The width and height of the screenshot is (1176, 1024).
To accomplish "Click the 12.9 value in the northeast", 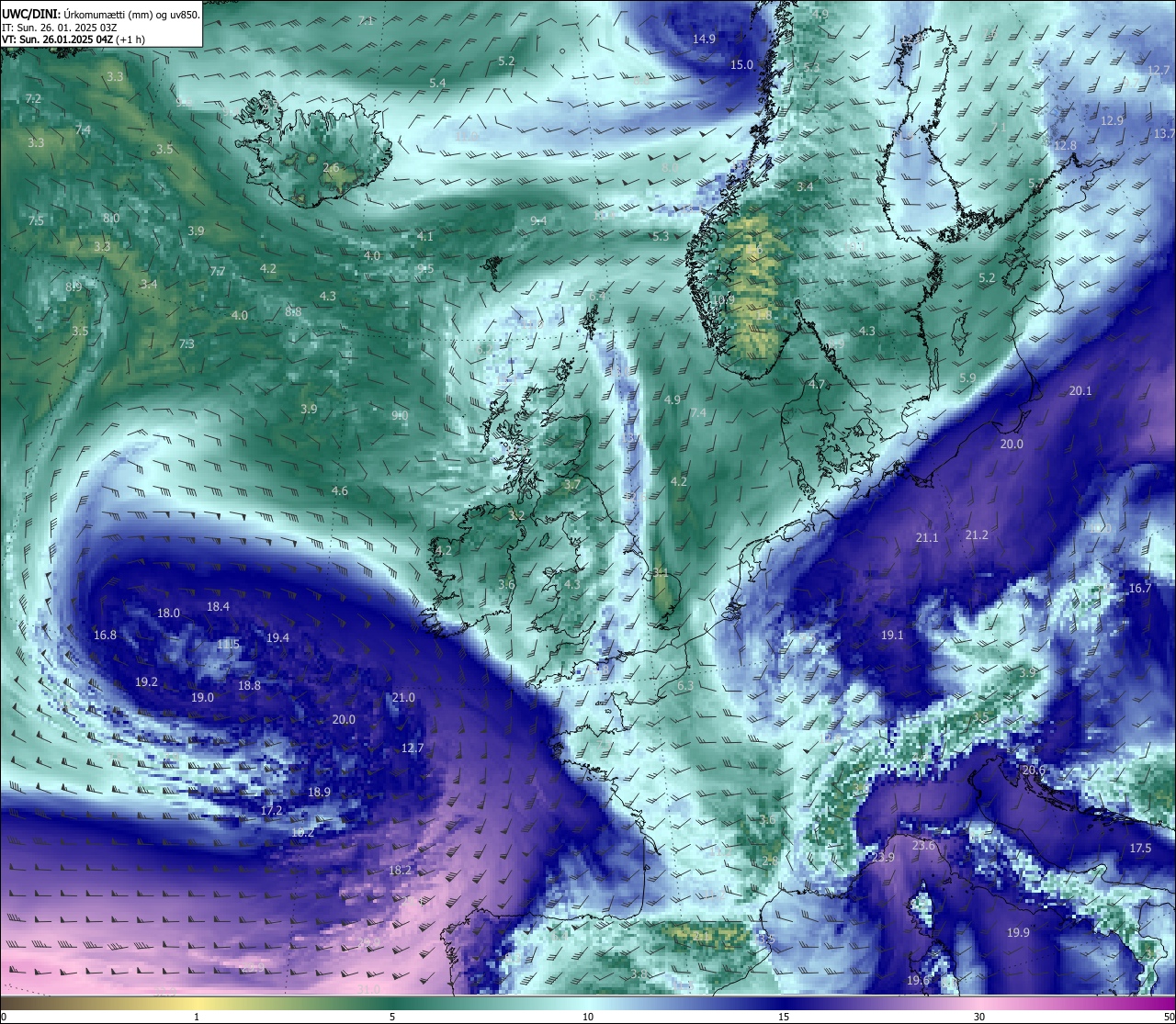I will (x=1112, y=121).
